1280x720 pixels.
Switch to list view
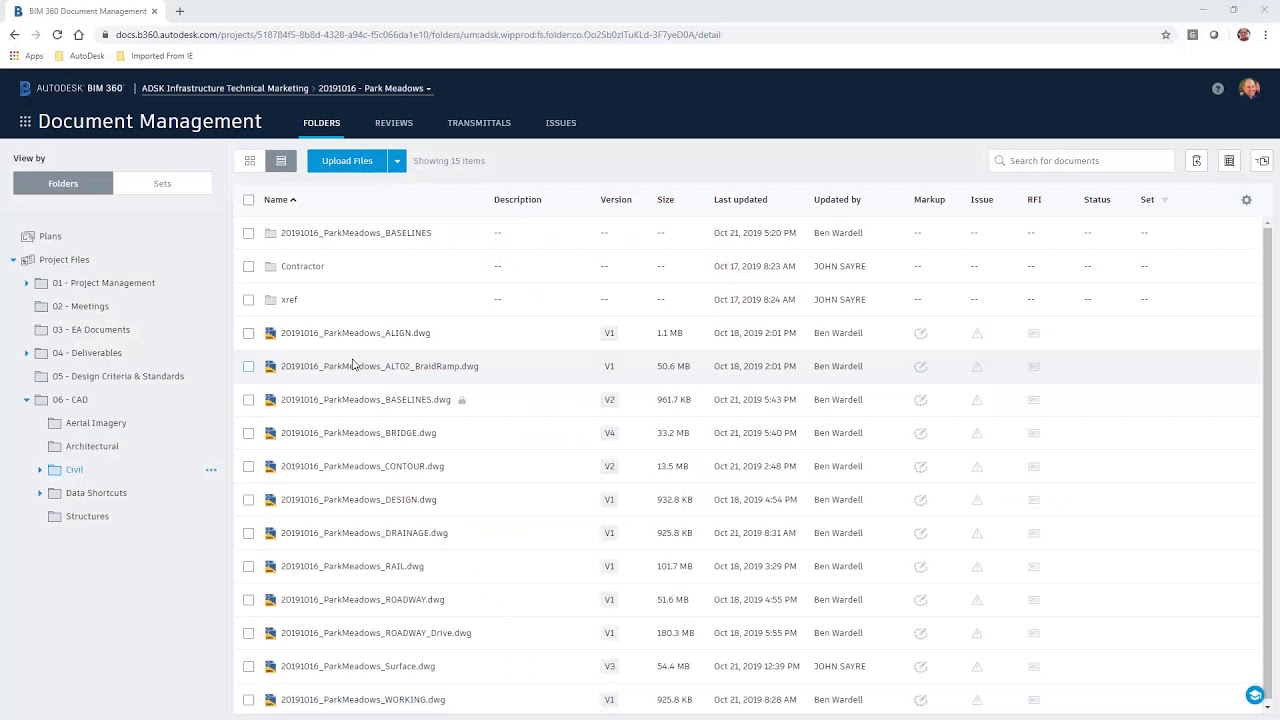coord(281,161)
